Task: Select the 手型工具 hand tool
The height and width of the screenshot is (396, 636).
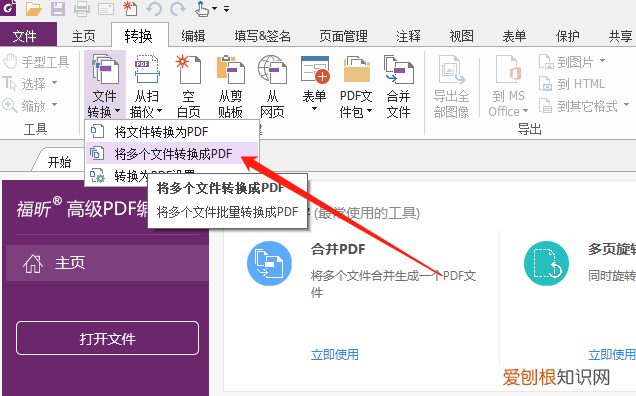Action: coord(37,62)
